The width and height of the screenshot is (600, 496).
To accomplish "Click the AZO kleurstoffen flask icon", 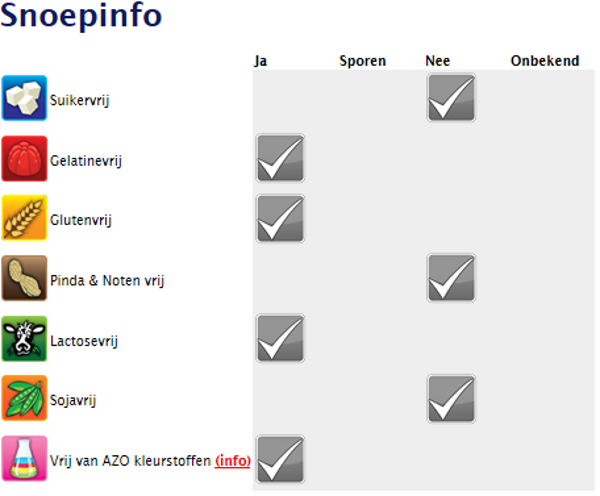I will click(24, 460).
